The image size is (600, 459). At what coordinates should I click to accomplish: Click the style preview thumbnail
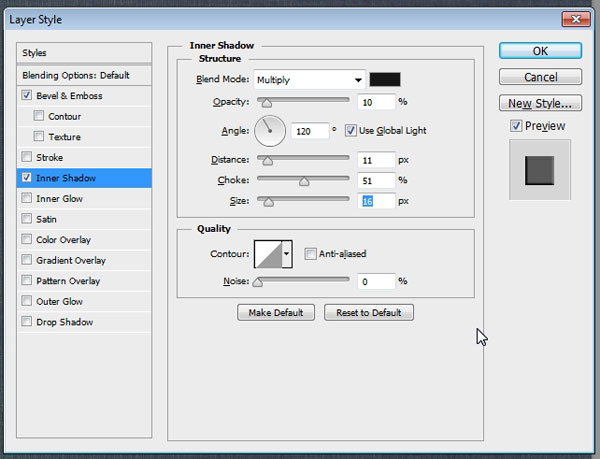pos(539,170)
